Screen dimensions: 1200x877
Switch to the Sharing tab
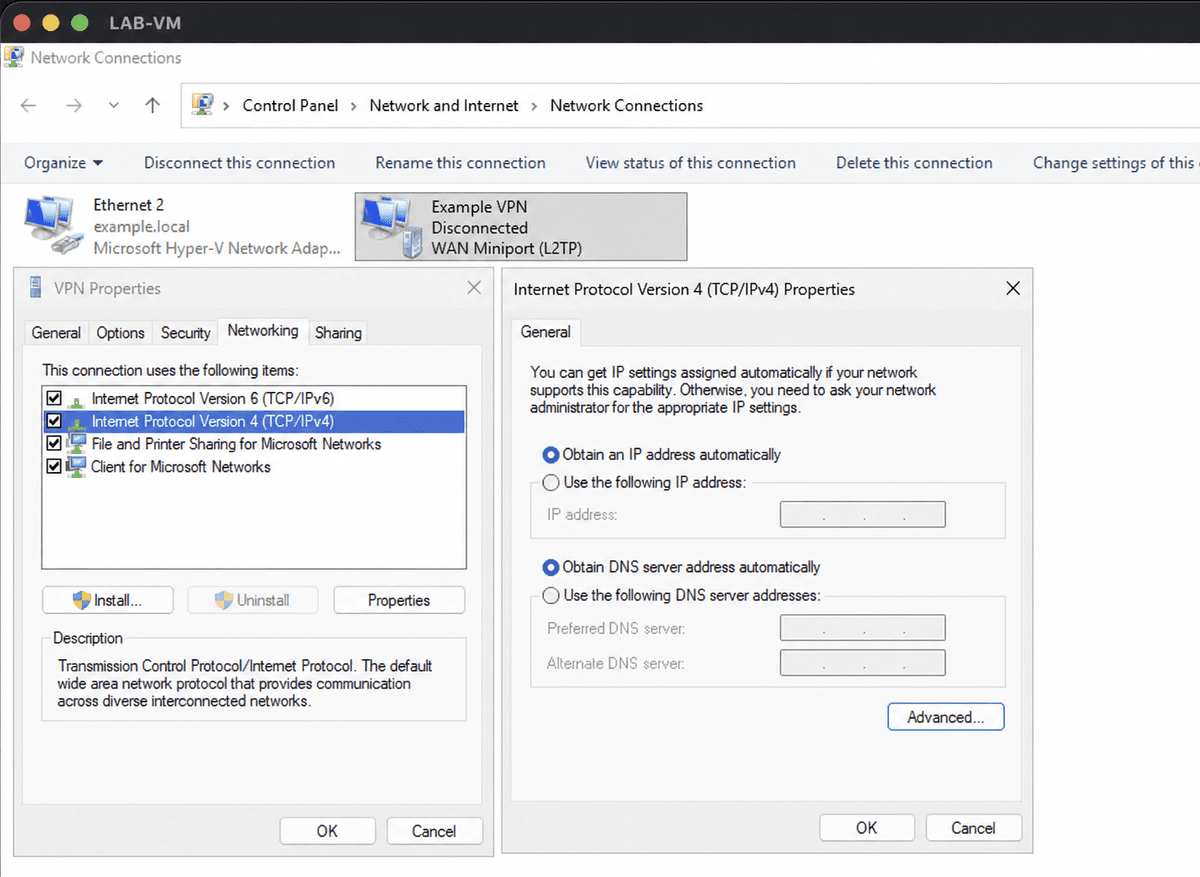[x=338, y=333]
